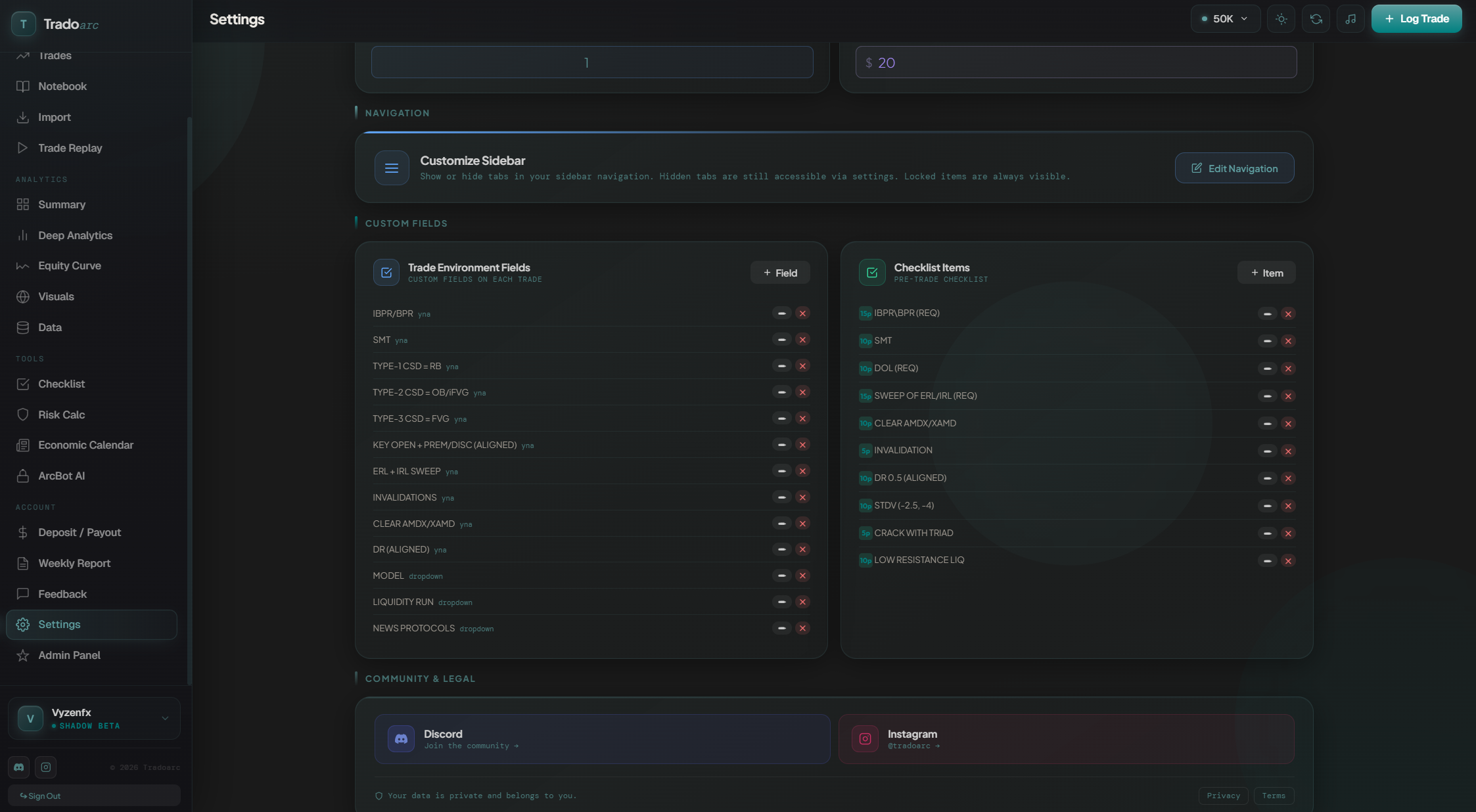The image size is (1476, 812).
Task: Open the Instagram @tradoarc card
Action: click(x=1066, y=739)
